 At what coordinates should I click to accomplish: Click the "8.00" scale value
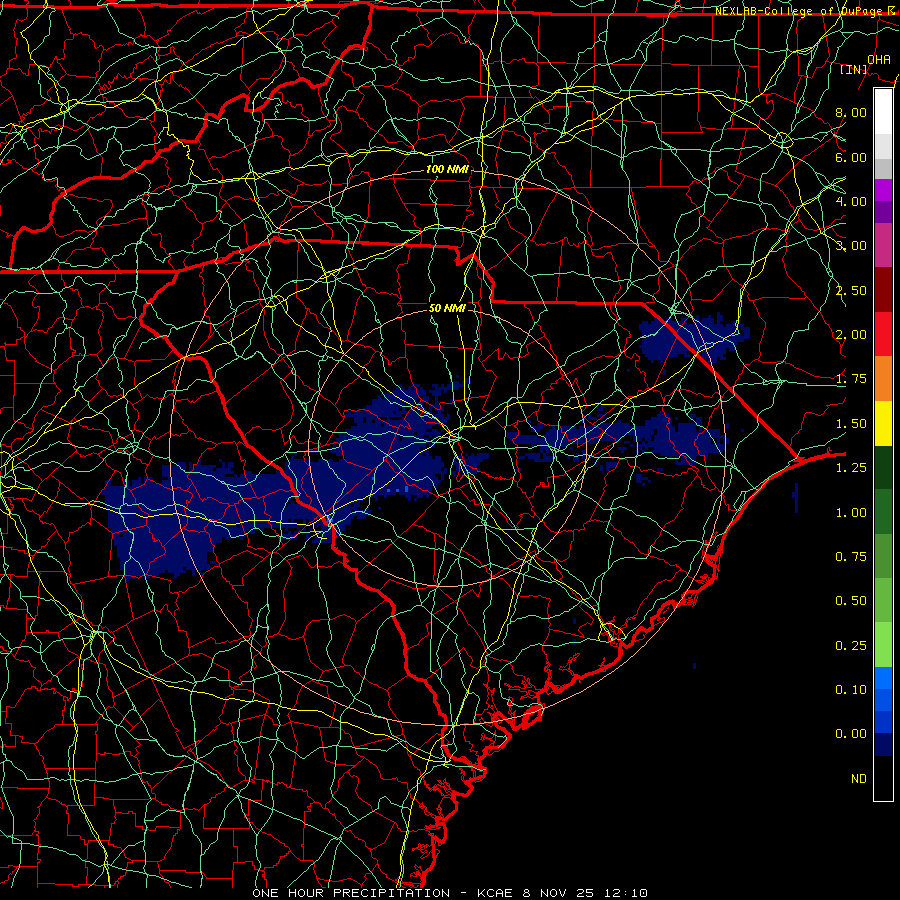coord(851,112)
